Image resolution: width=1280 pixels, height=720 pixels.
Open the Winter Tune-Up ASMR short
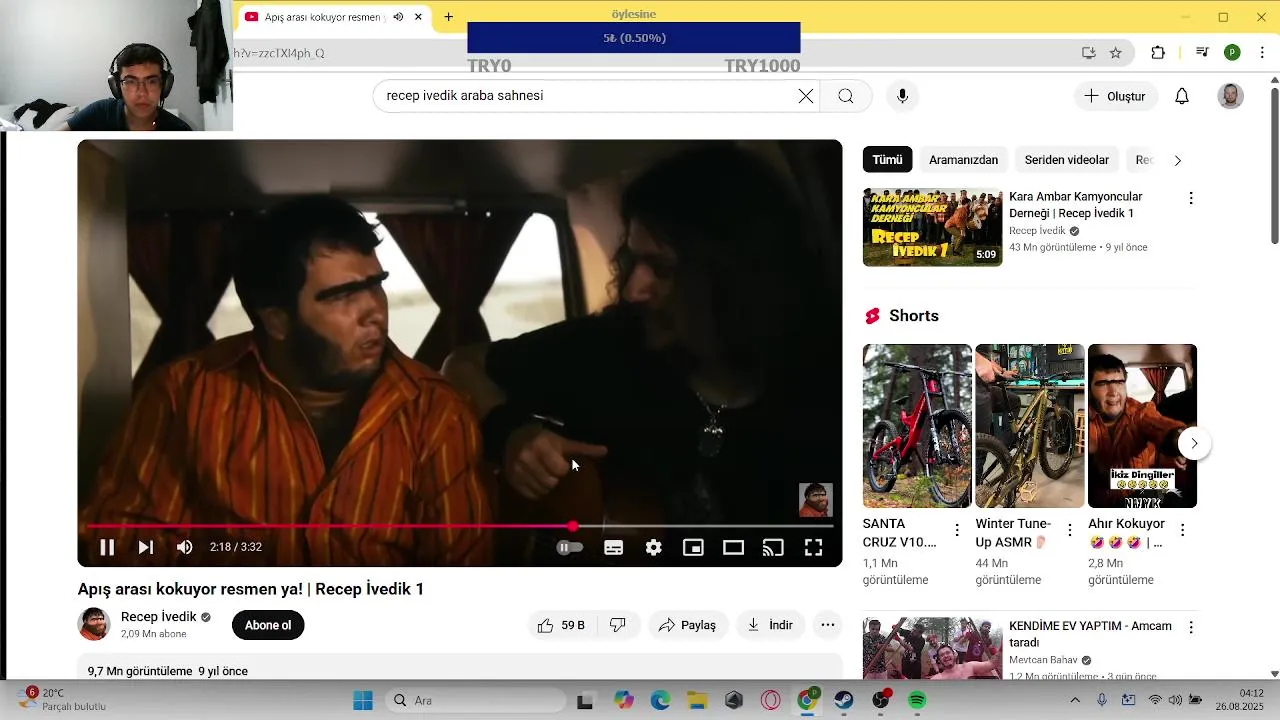(x=1029, y=426)
